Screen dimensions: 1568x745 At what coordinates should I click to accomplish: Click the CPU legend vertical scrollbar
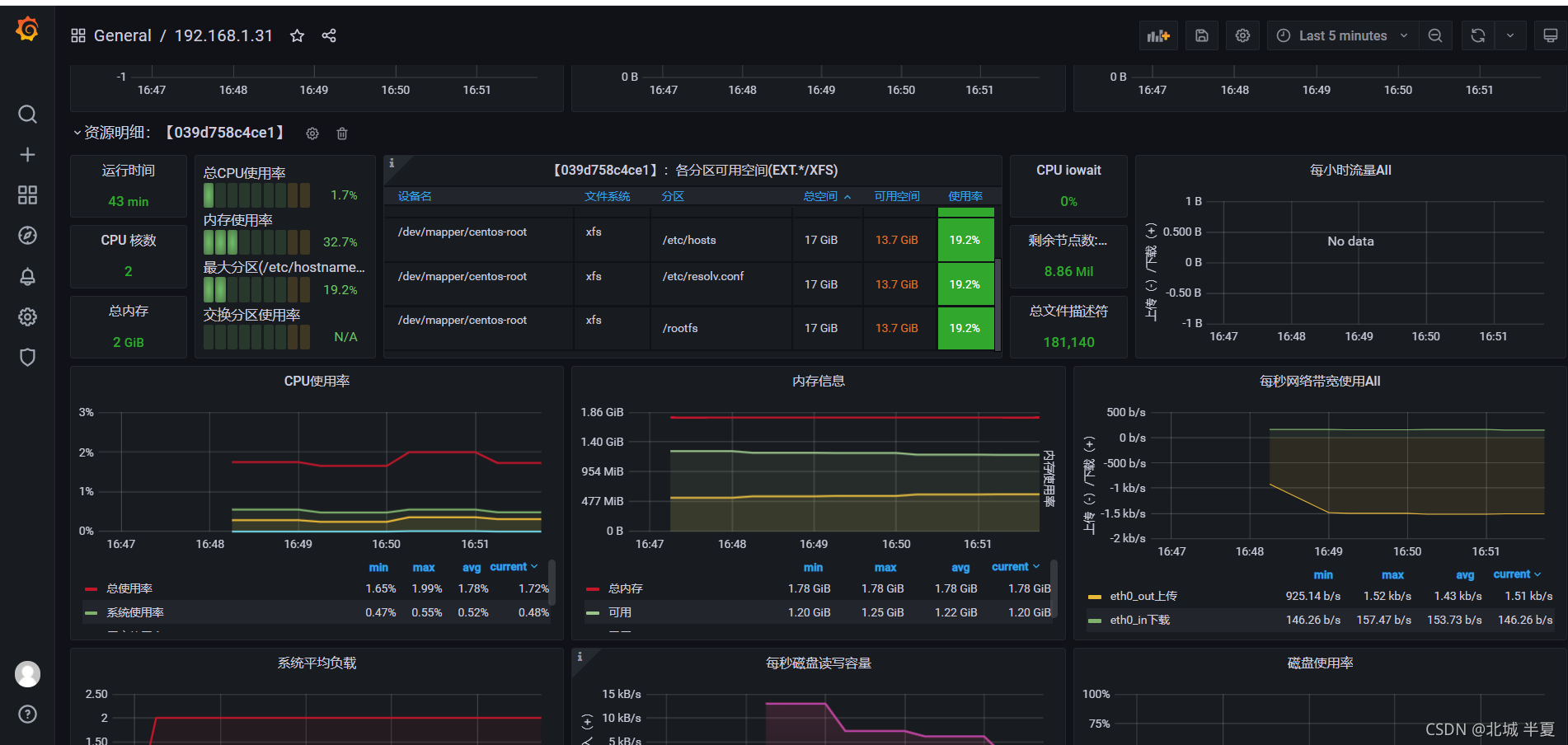pyautogui.click(x=552, y=582)
